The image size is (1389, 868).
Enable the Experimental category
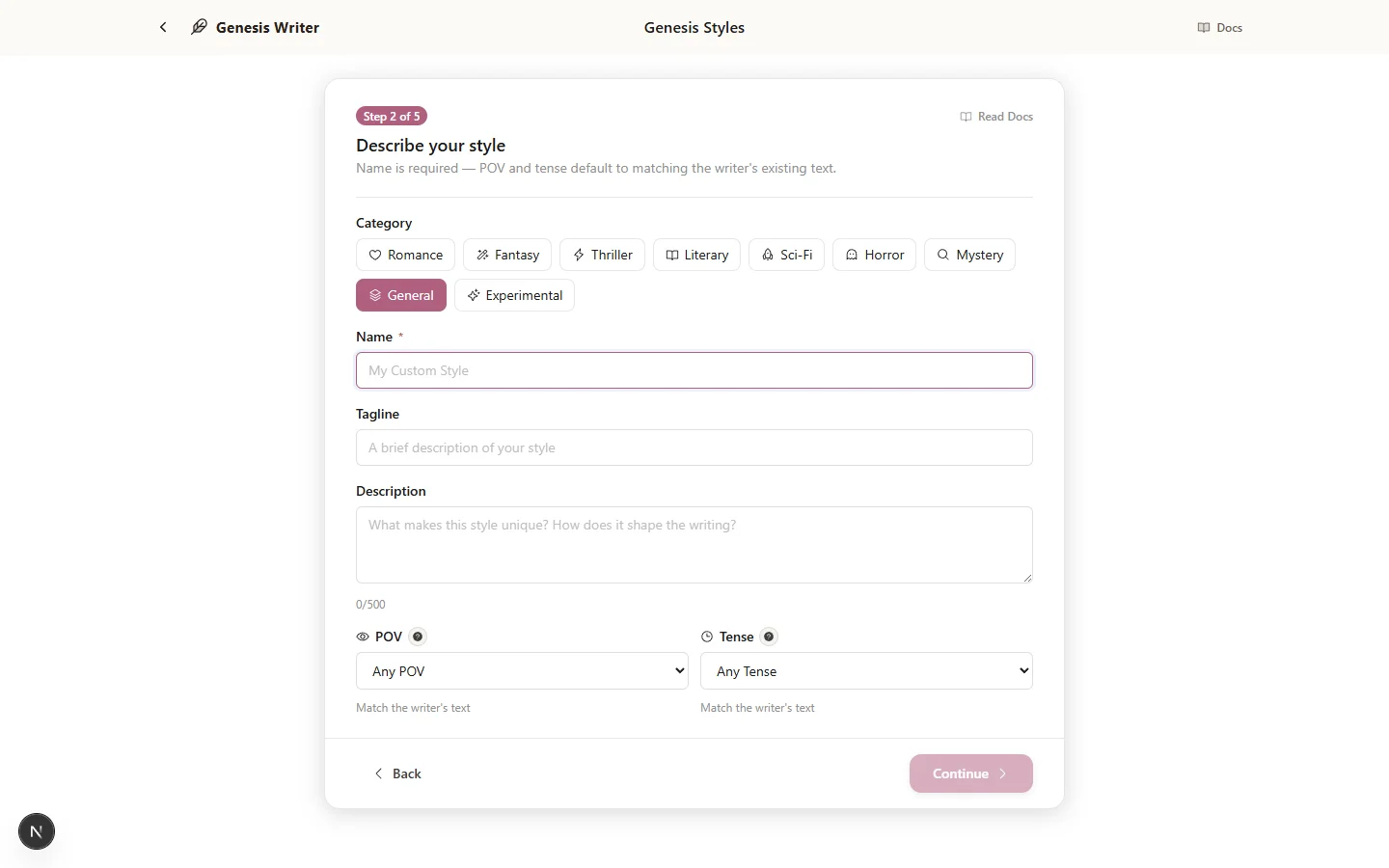point(514,295)
